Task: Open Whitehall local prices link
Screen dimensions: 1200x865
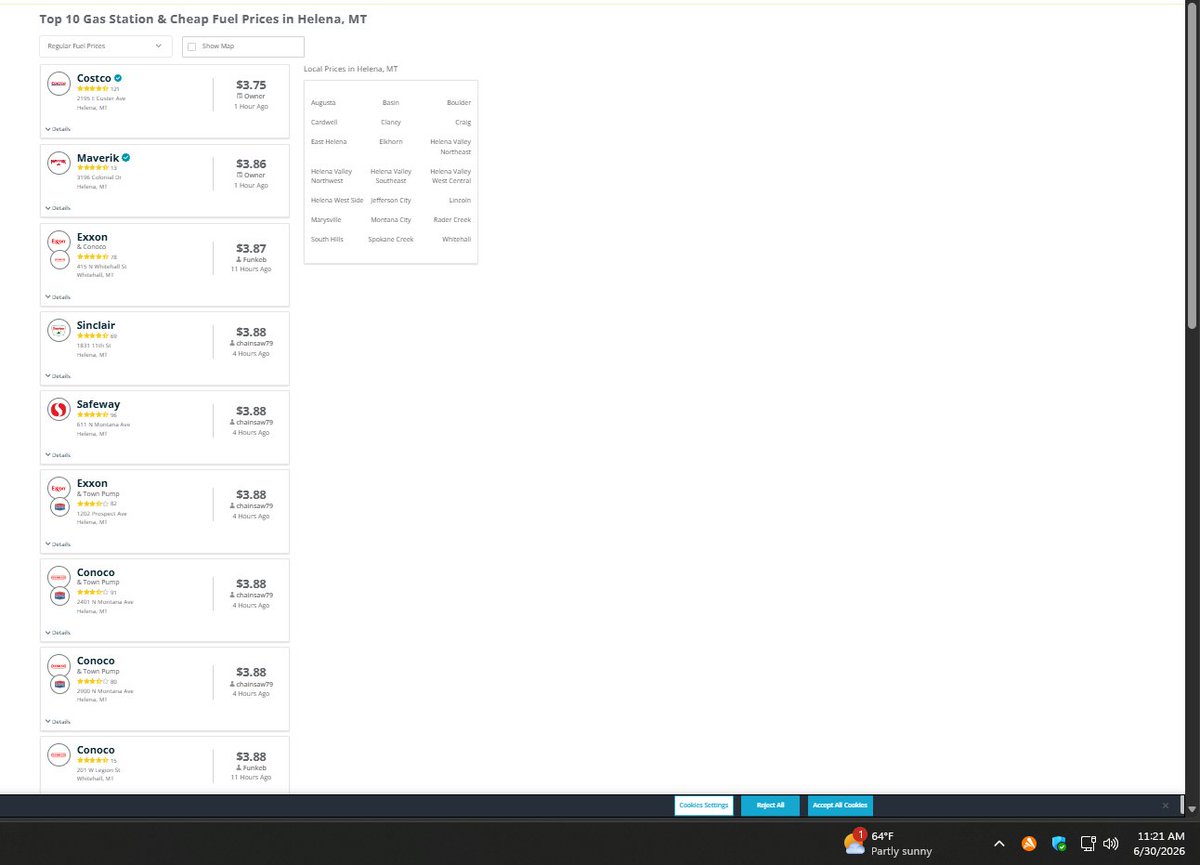Action: (457, 240)
